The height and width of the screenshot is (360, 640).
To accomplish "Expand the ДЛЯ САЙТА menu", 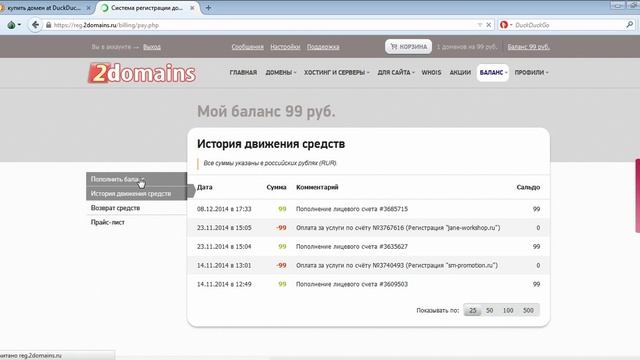I will [x=396, y=73].
